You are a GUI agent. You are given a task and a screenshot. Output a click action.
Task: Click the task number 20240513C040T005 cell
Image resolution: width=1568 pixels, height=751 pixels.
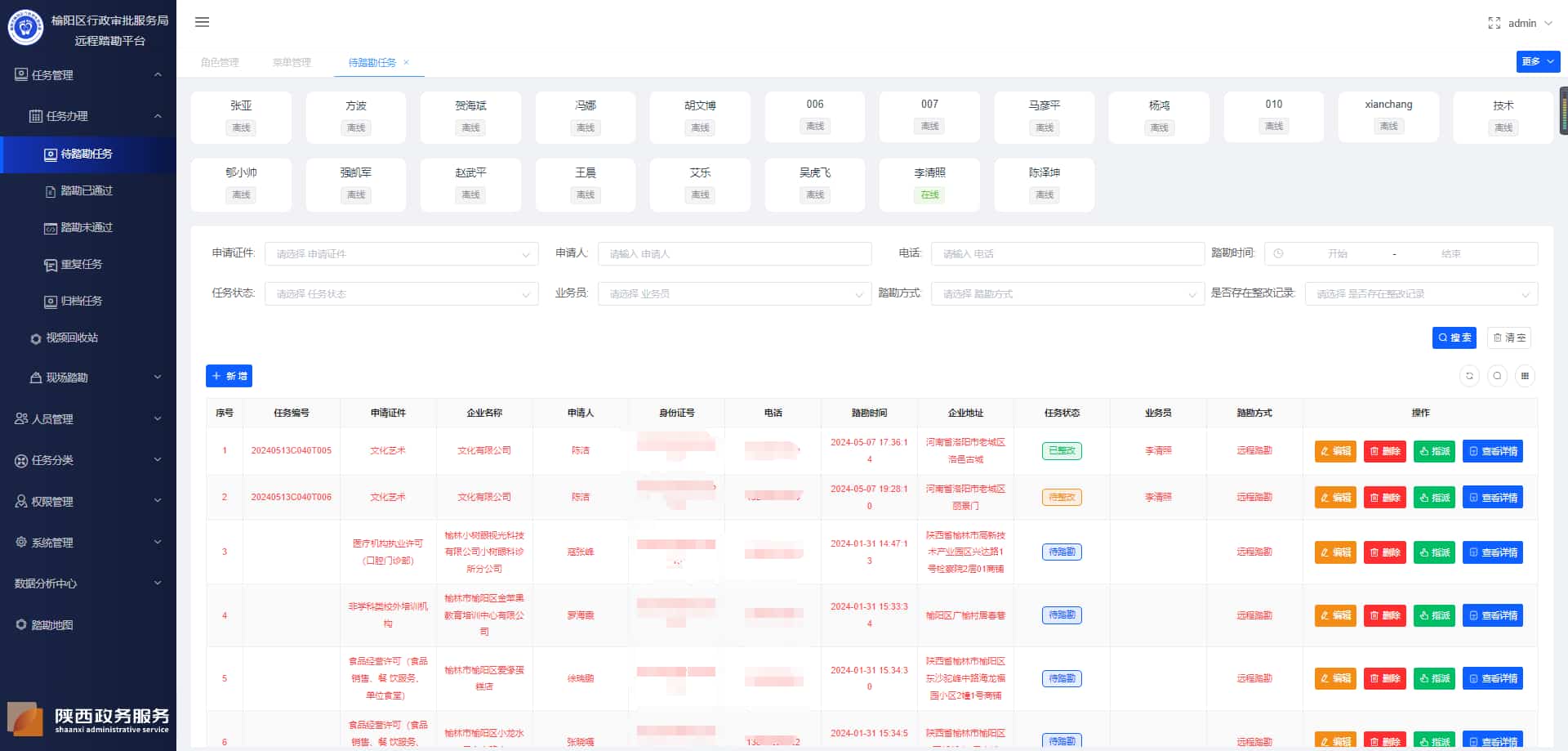pos(292,450)
